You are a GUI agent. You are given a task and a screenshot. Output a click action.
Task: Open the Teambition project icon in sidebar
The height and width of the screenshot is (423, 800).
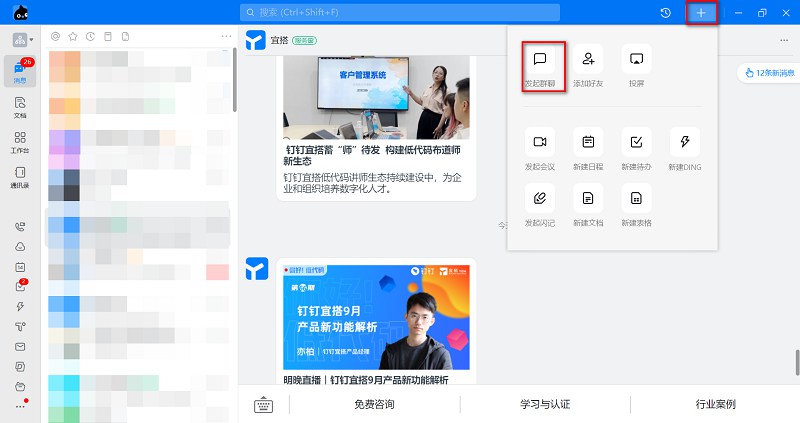20,327
